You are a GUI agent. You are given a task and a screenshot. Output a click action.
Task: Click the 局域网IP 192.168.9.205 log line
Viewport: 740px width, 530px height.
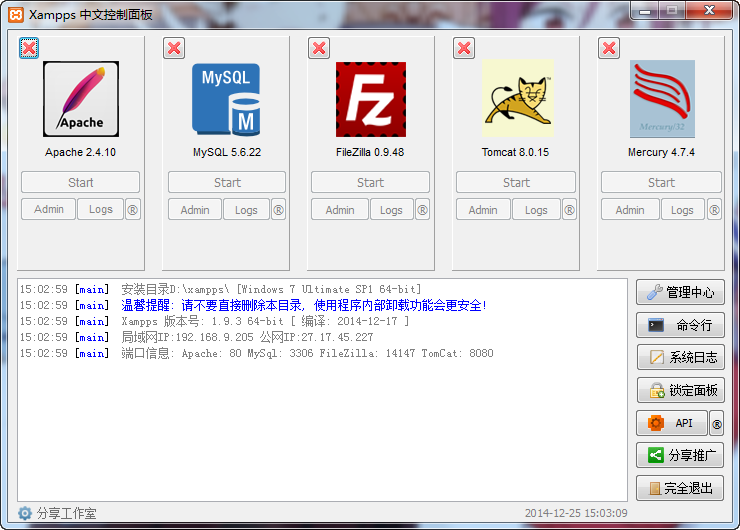247,337
